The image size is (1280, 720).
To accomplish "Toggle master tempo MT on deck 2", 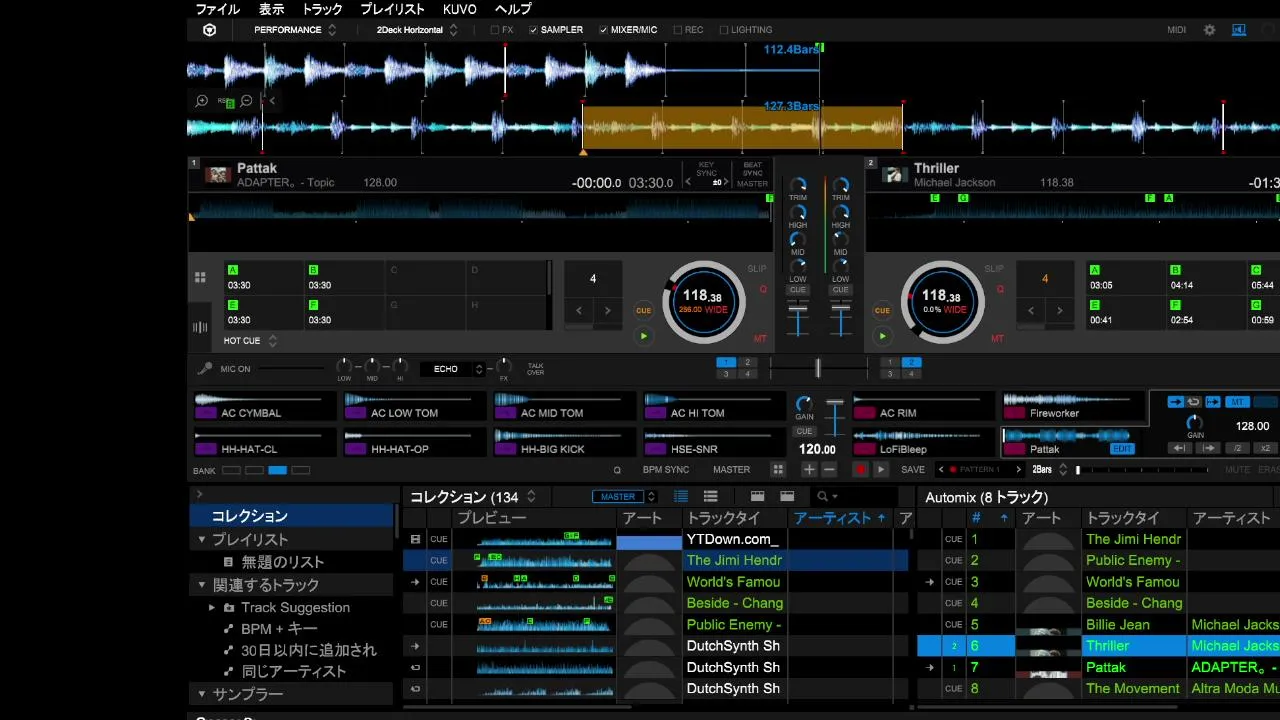I will [997, 339].
